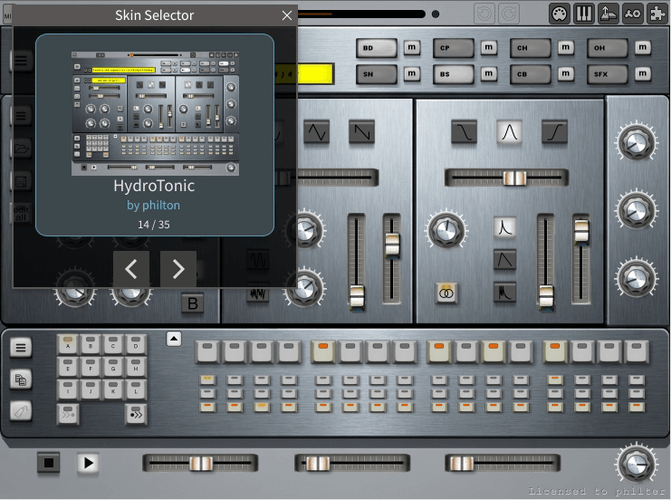
Task: Mute the CH drum channel
Action: point(566,48)
